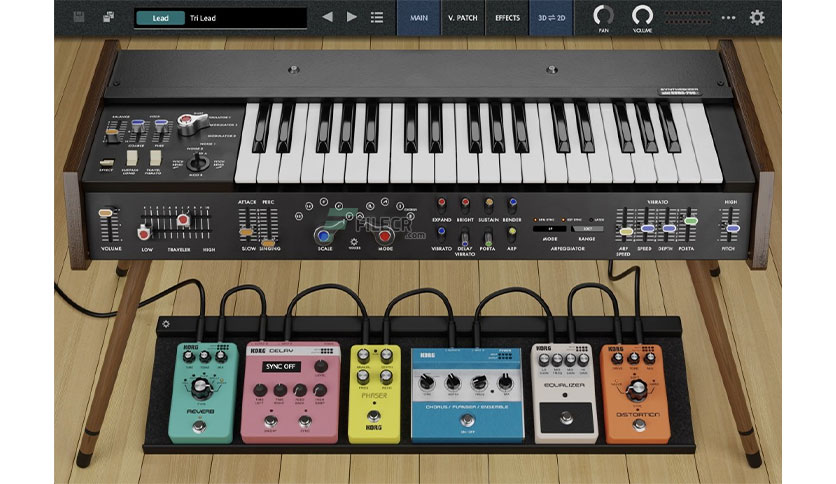The width and height of the screenshot is (836, 484).
Task: Click the Distortion pedal large type knob
Action: pos(636,392)
